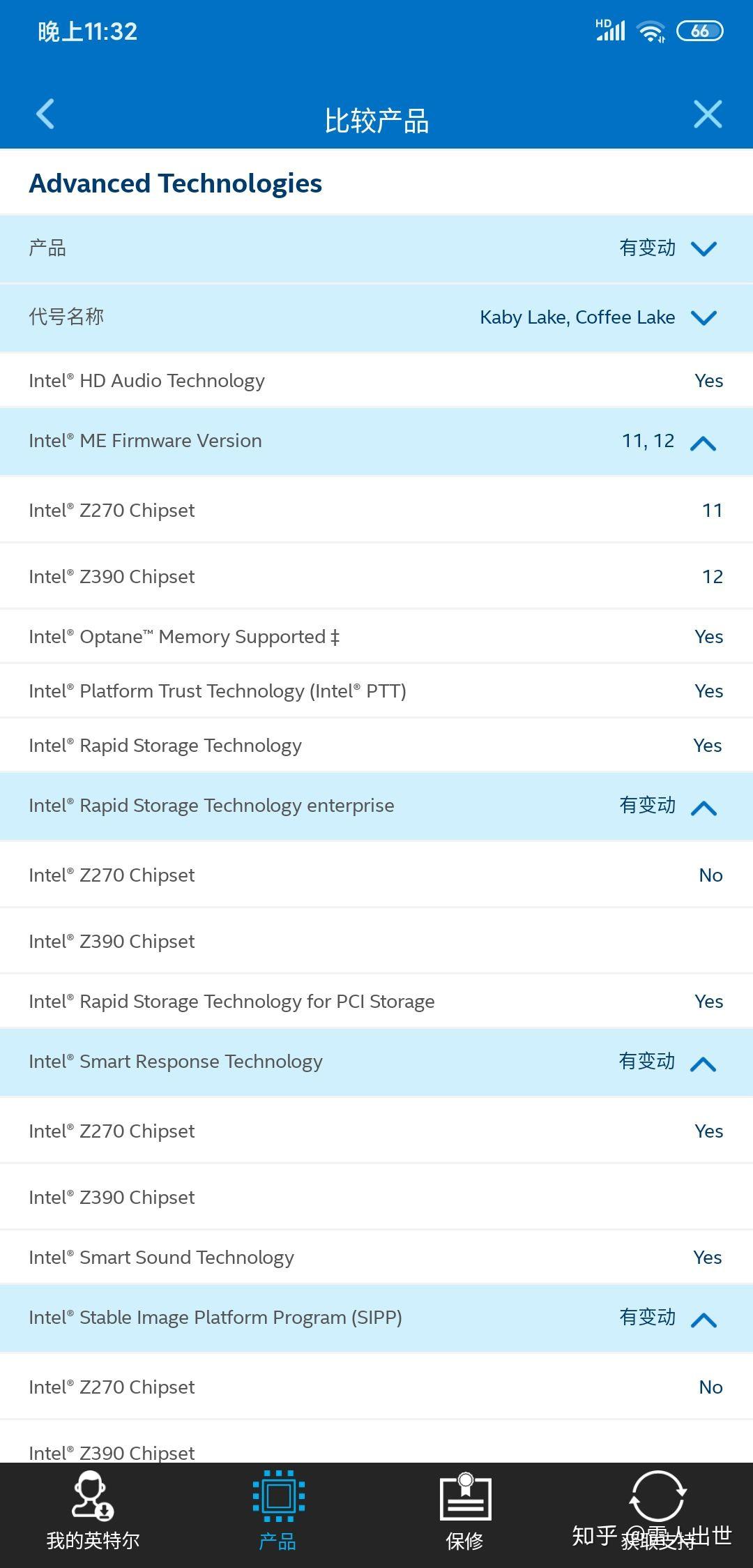Expand the 代号名称 codename row

click(703, 318)
